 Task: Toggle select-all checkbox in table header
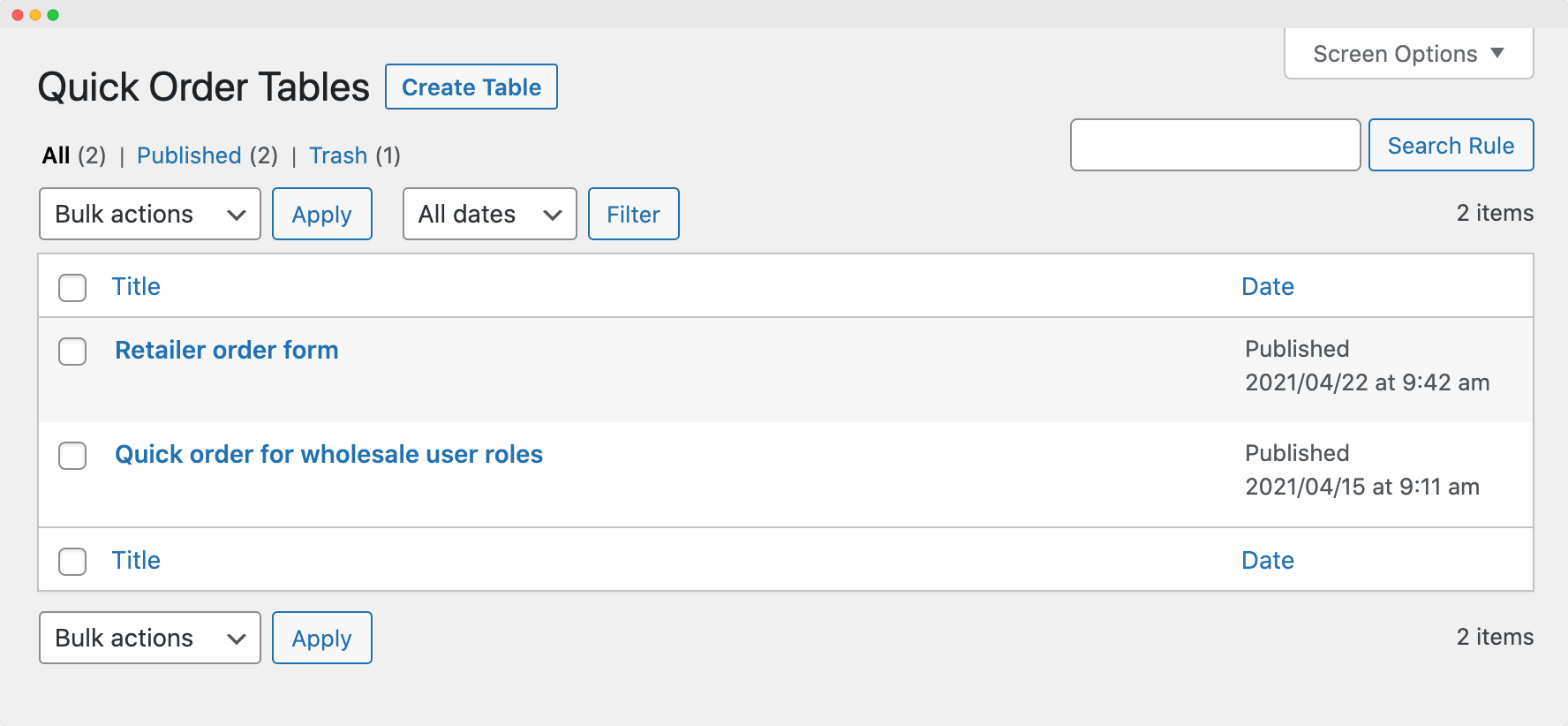pos(72,287)
